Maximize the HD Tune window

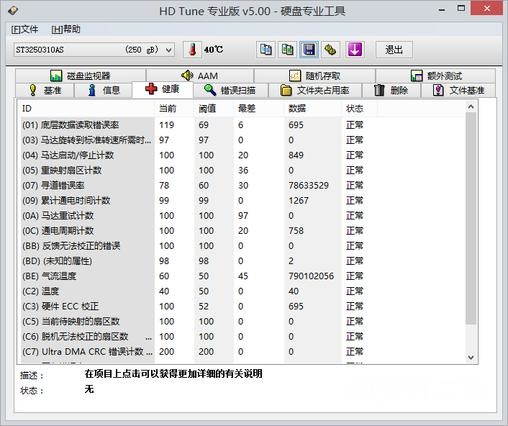click(461, 9)
